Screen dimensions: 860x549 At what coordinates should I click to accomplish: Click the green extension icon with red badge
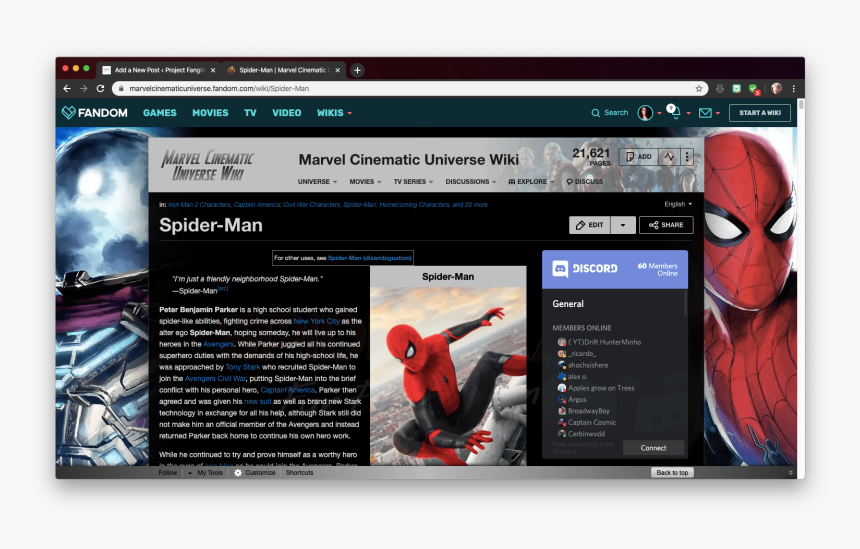coord(754,89)
